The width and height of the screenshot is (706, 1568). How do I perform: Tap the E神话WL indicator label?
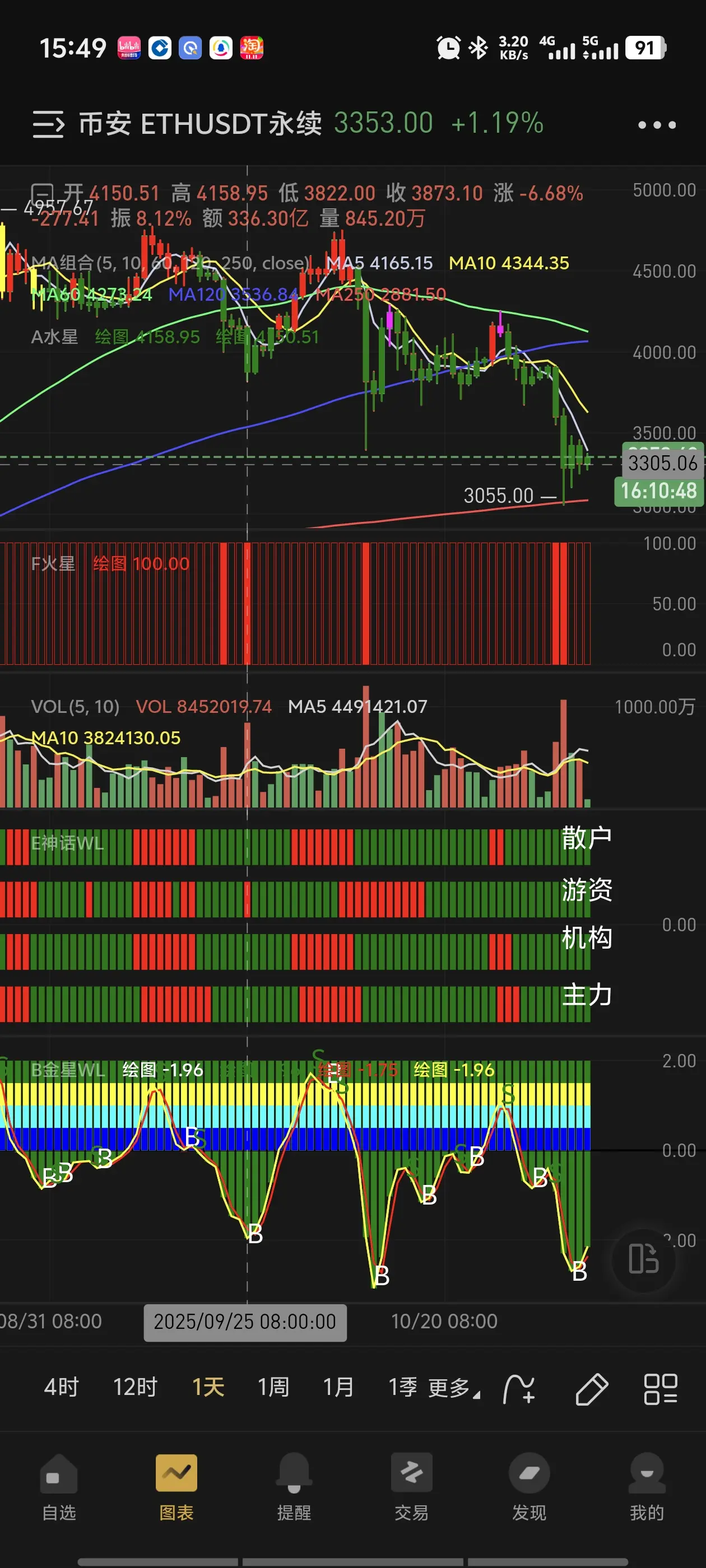68,843
